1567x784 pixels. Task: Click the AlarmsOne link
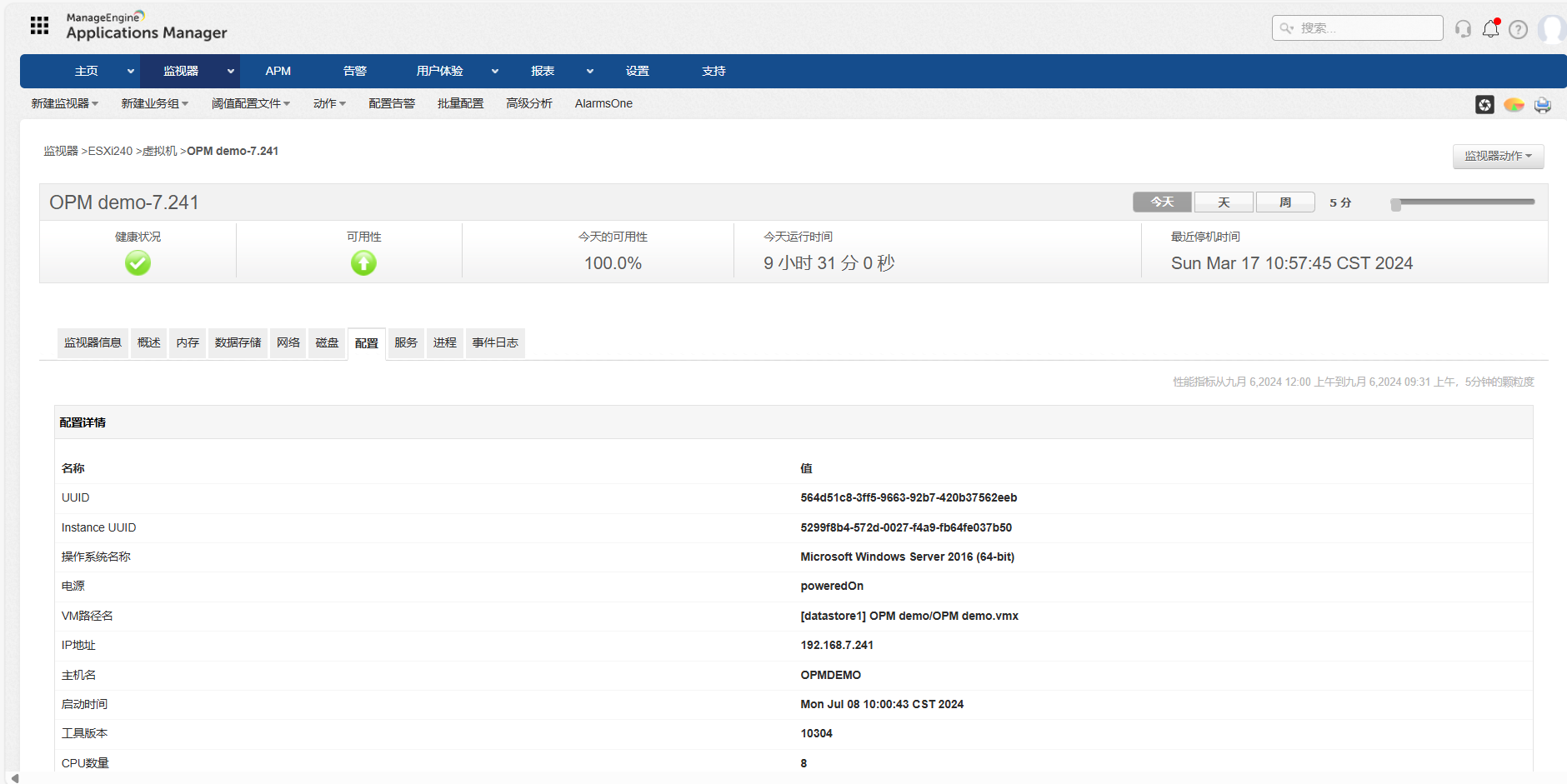click(x=603, y=103)
